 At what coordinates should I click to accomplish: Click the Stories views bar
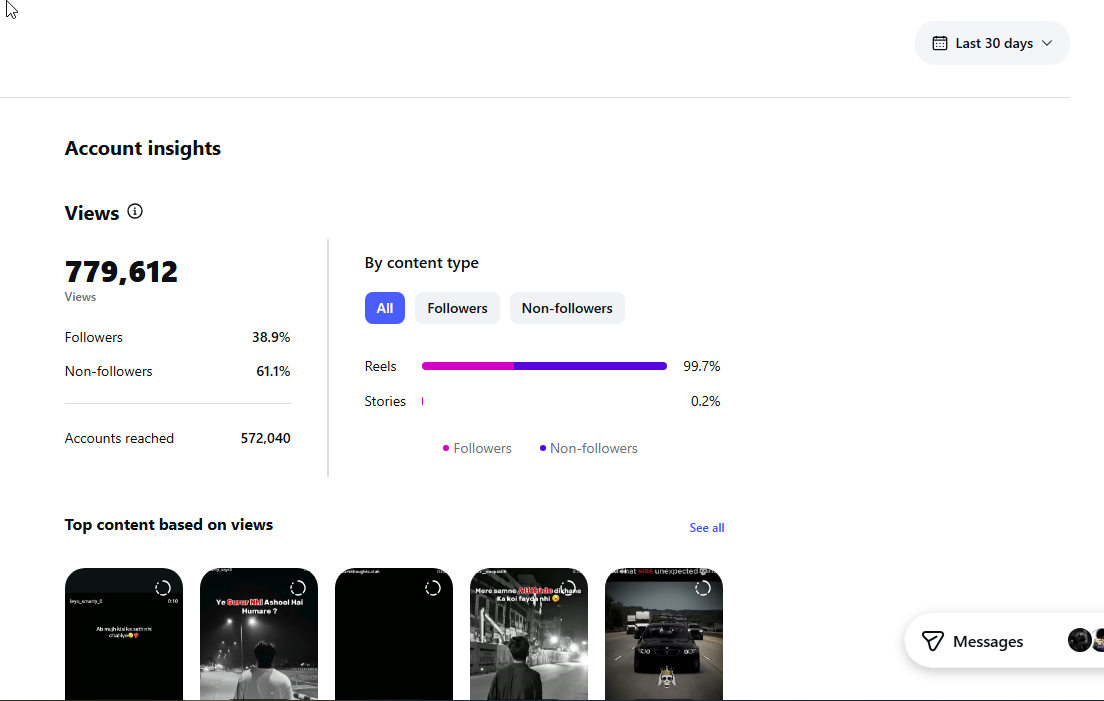pos(422,400)
